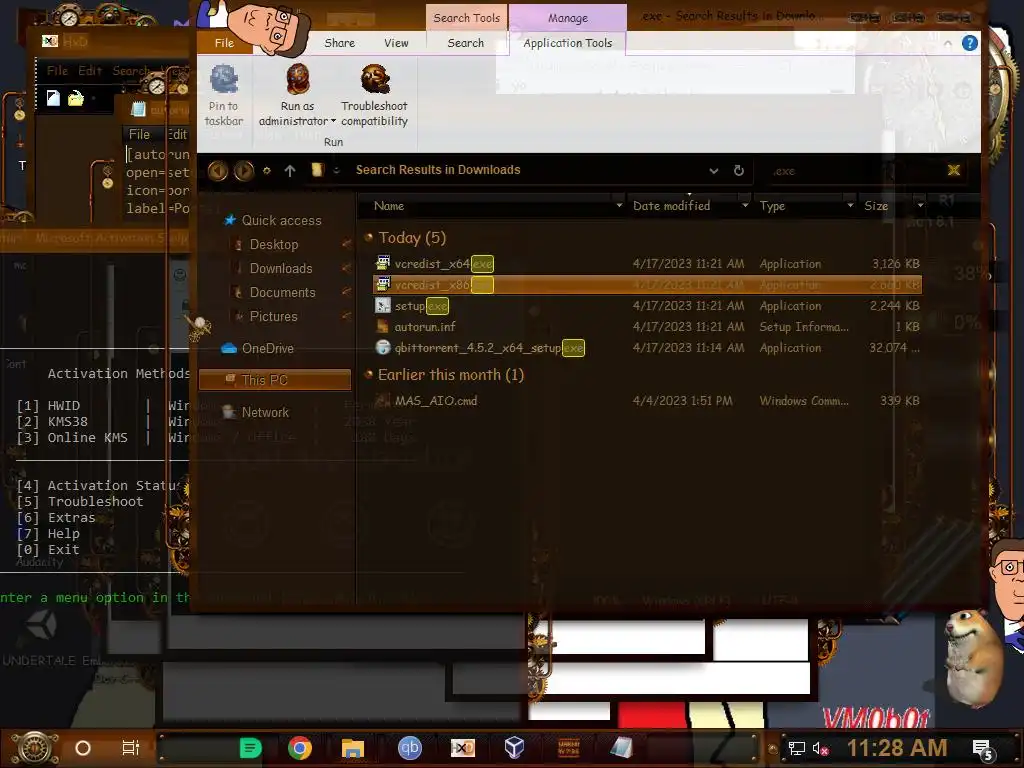Go back with the Back arrow button
The width and height of the screenshot is (1024, 768).
pyautogui.click(x=217, y=170)
